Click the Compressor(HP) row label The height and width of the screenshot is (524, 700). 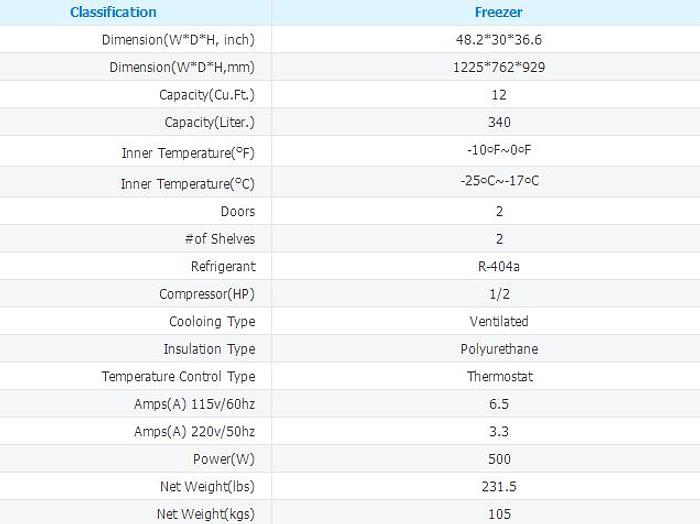(207, 294)
